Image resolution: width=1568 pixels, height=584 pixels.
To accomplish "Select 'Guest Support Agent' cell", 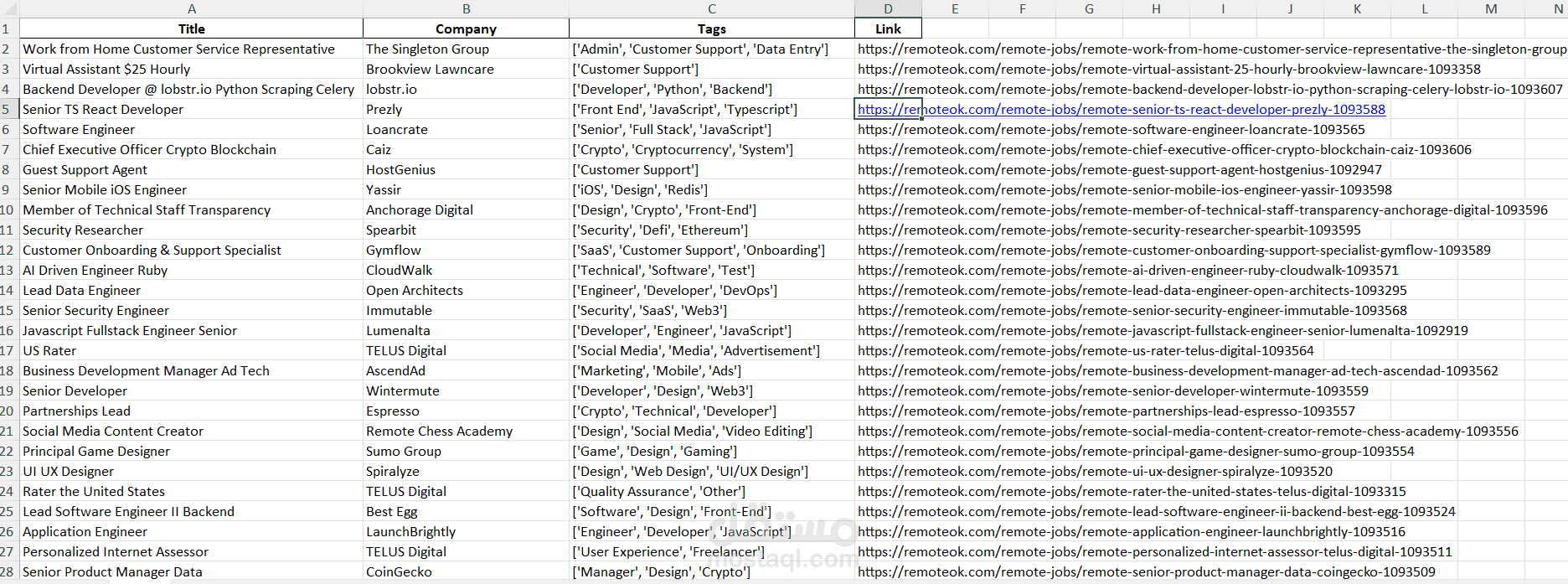I will pos(191,169).
